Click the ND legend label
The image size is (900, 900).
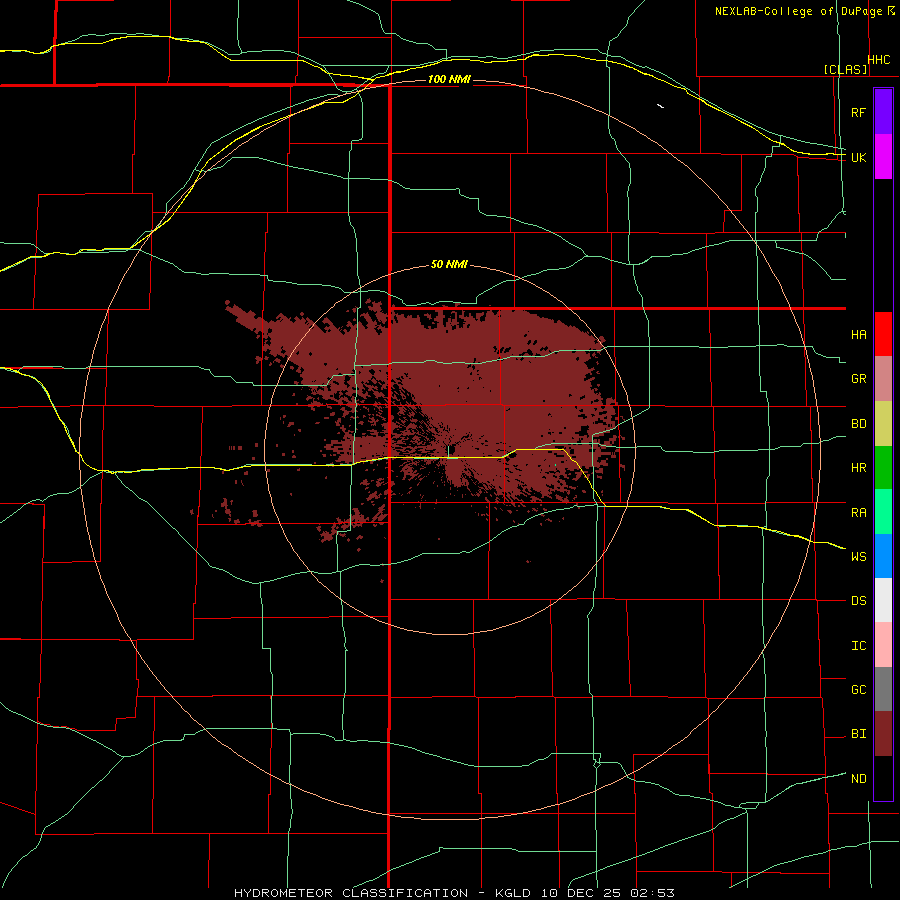coord(858,779)
